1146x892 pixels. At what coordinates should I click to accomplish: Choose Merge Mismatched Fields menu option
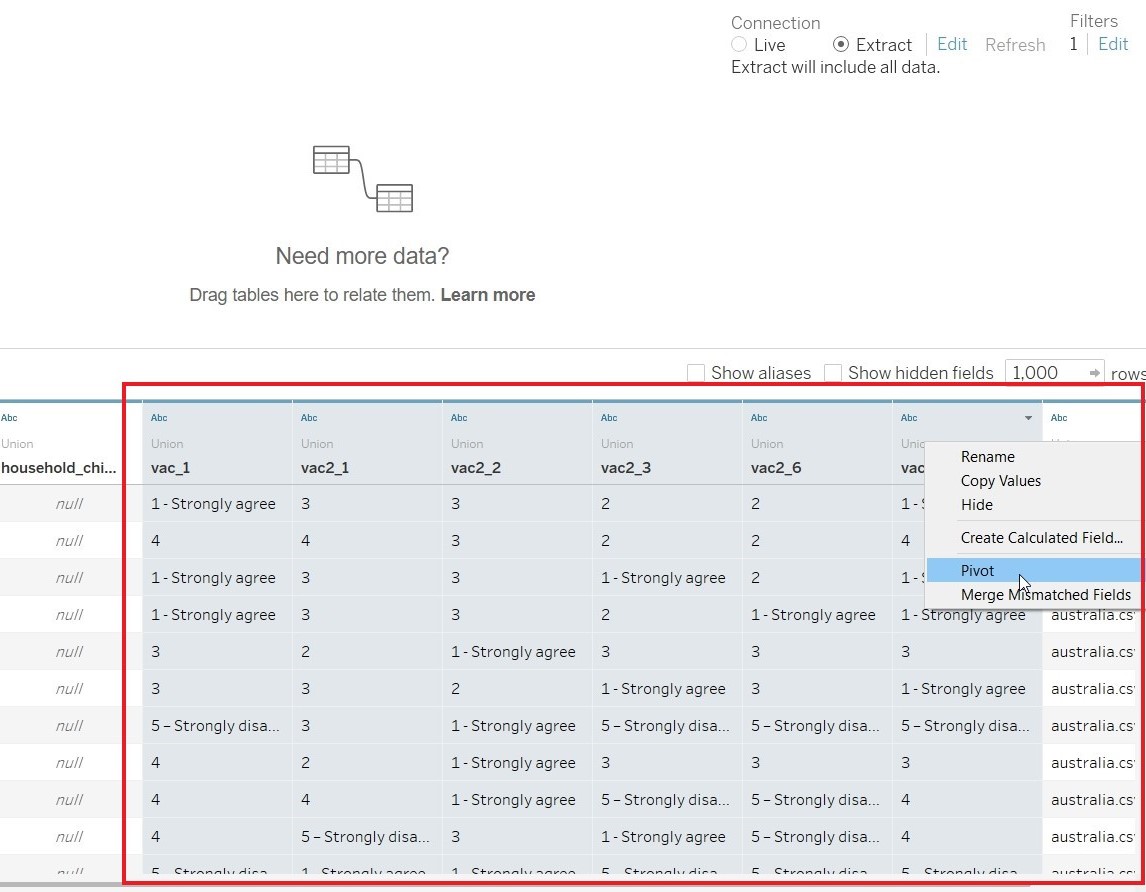point(1045,595)
